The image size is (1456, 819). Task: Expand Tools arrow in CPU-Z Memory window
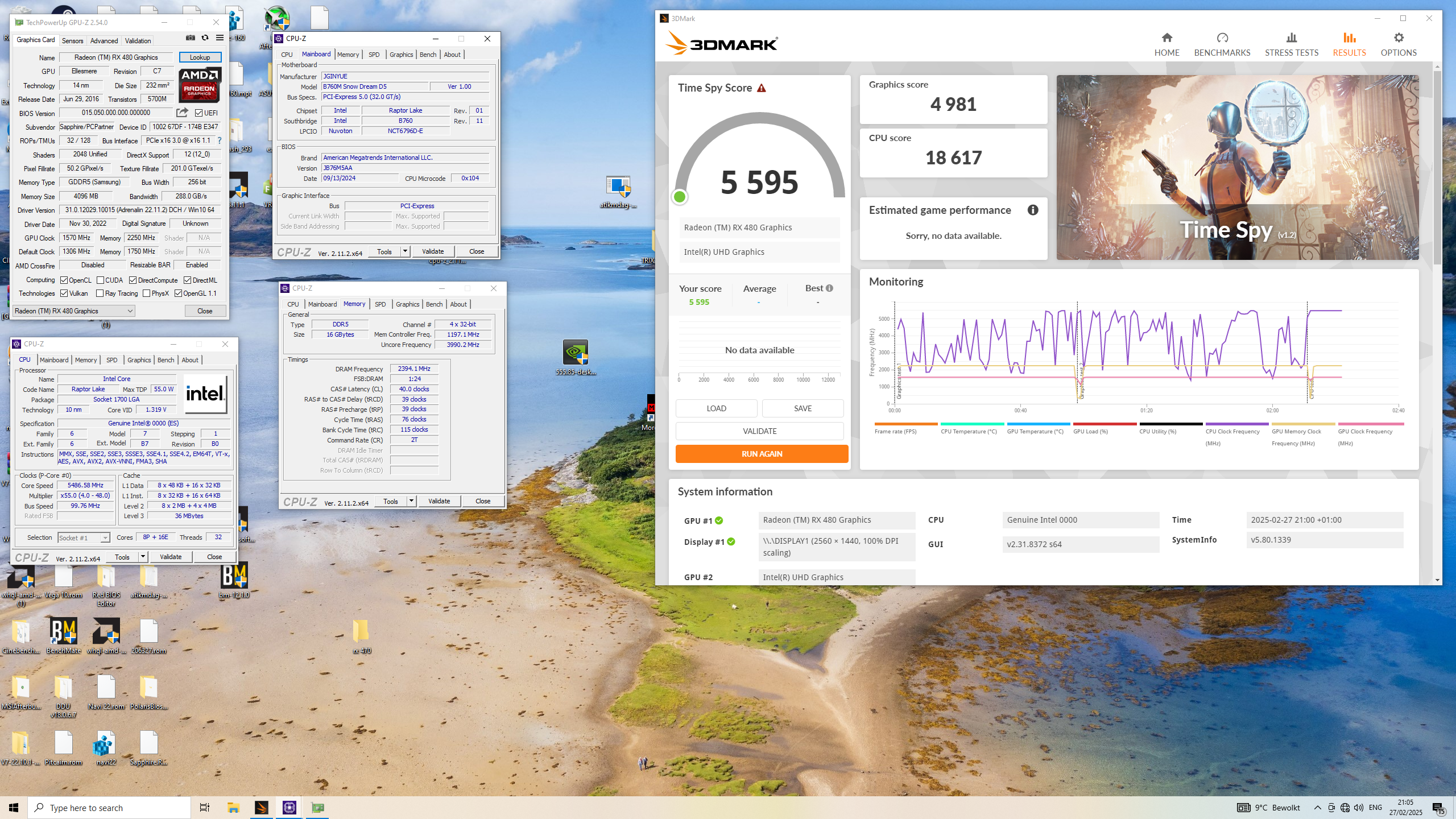pos(411,500)
